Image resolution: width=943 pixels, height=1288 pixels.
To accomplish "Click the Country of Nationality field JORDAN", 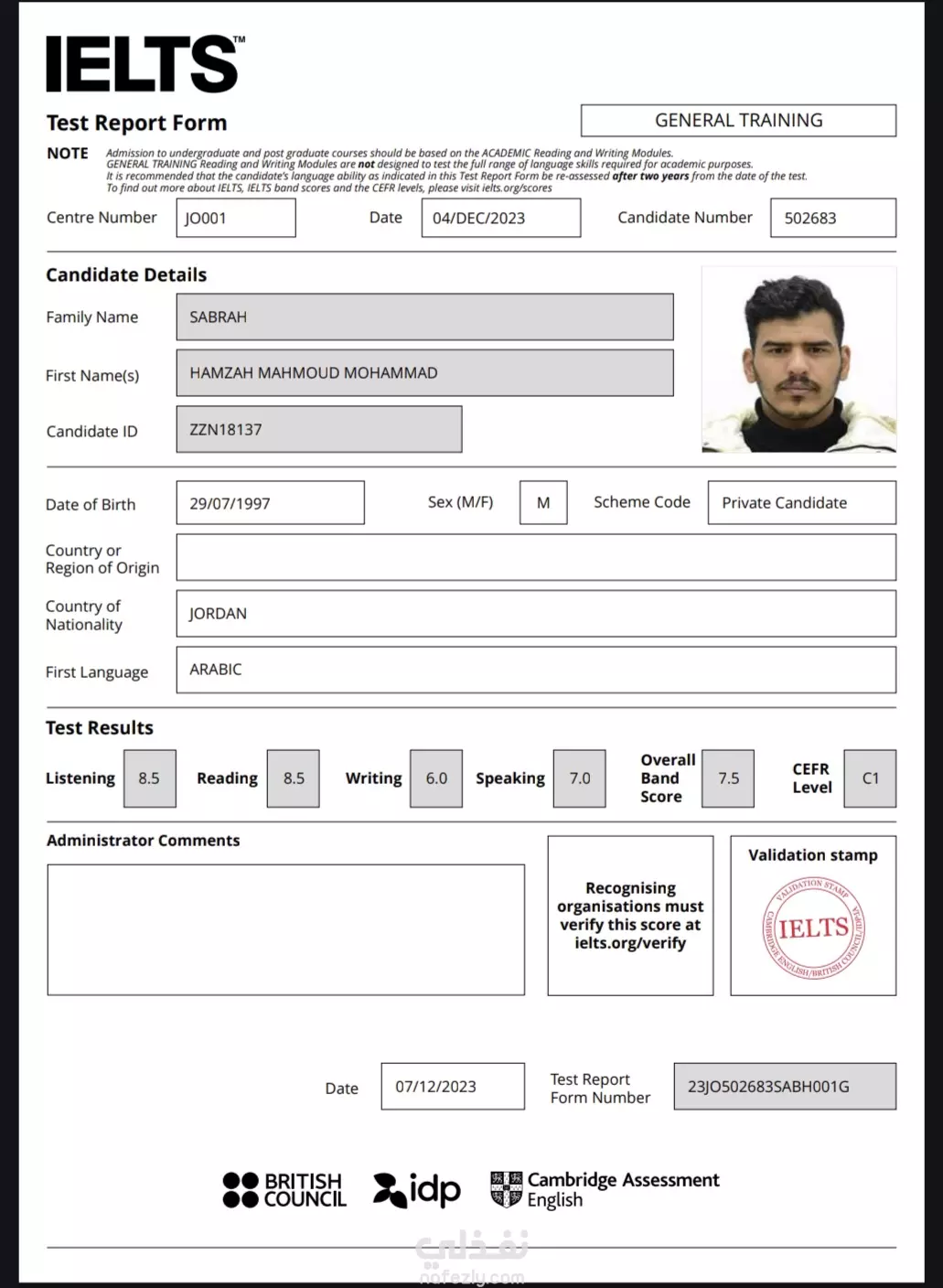I will (536, 614).
